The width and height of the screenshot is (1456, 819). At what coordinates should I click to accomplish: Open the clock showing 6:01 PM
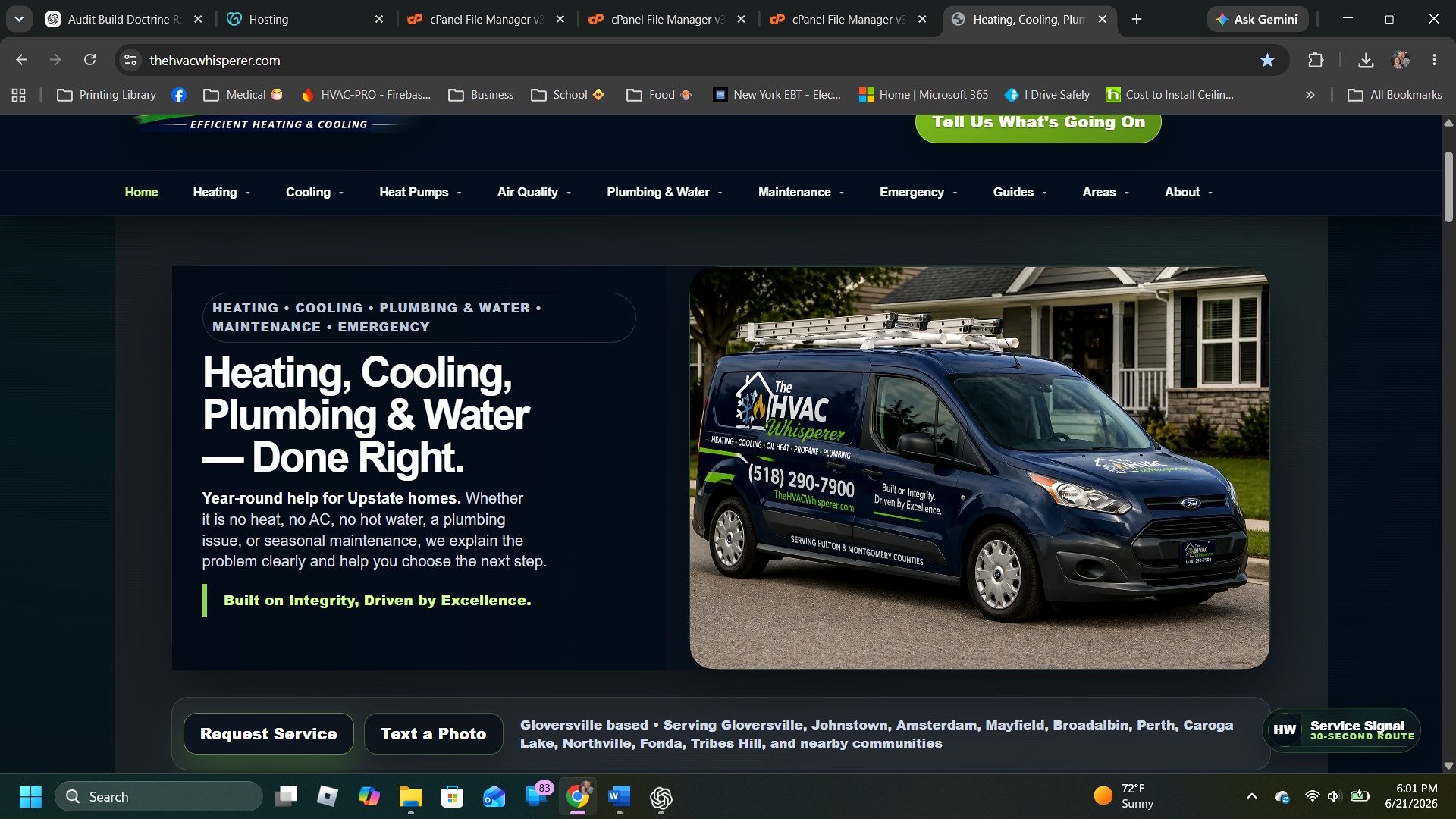point(1411,796)
